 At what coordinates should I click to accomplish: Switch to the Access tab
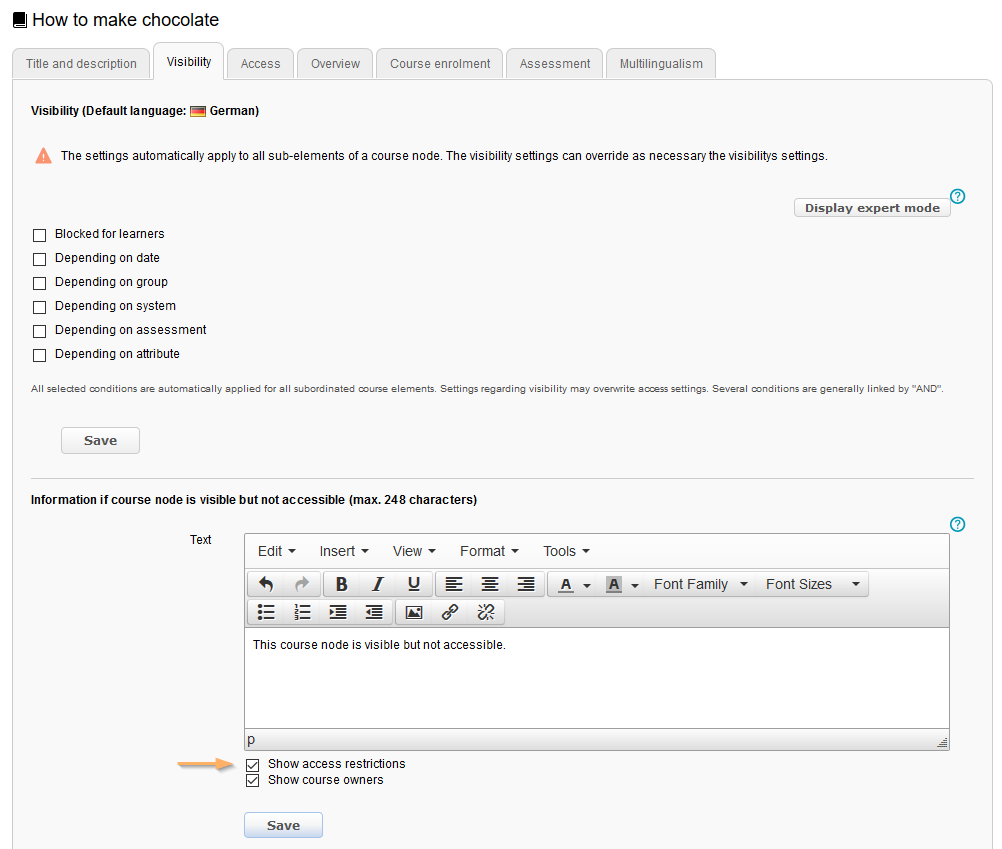[x=260, y=63]
